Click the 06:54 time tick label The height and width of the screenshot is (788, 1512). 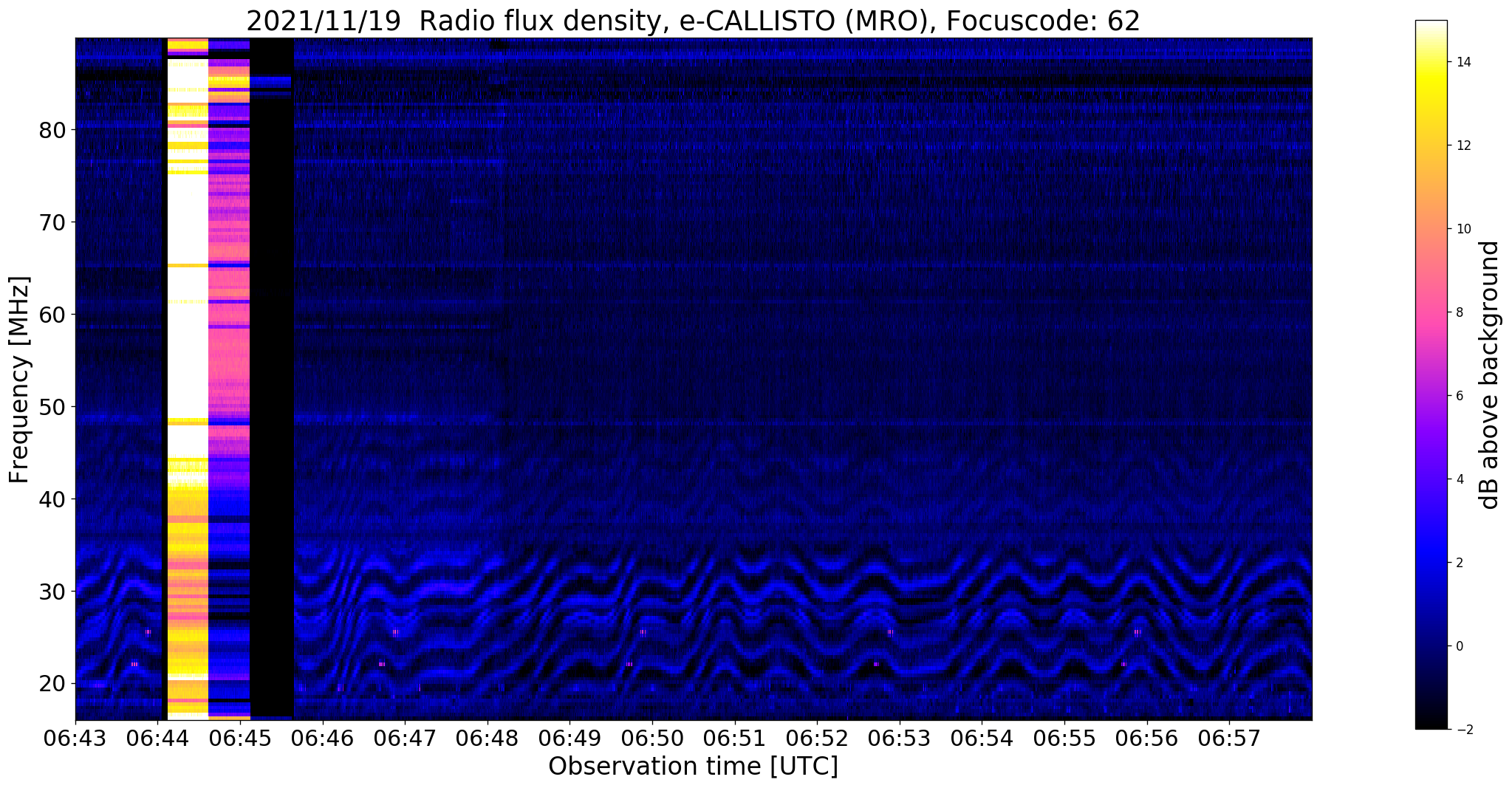click(x=982, y=737)
